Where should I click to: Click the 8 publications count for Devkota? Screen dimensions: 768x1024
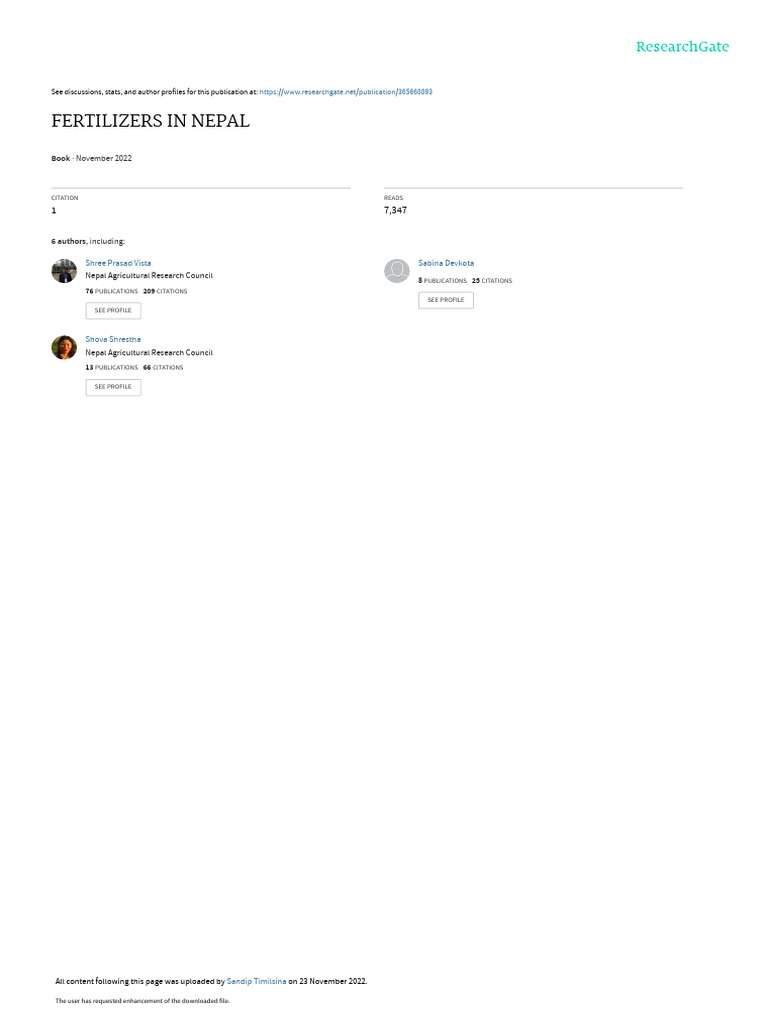coord(443,281)
